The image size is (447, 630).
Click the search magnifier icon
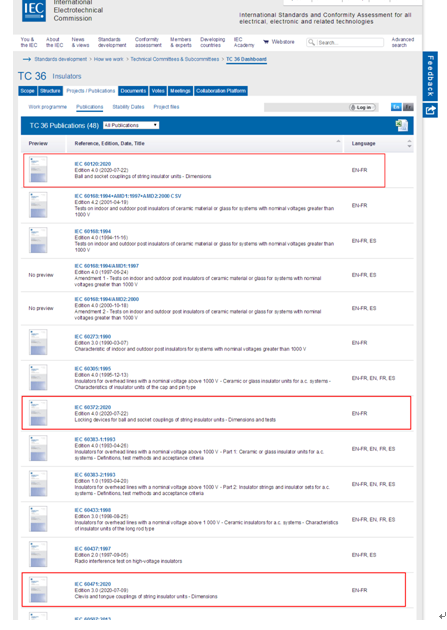(311, 42)
